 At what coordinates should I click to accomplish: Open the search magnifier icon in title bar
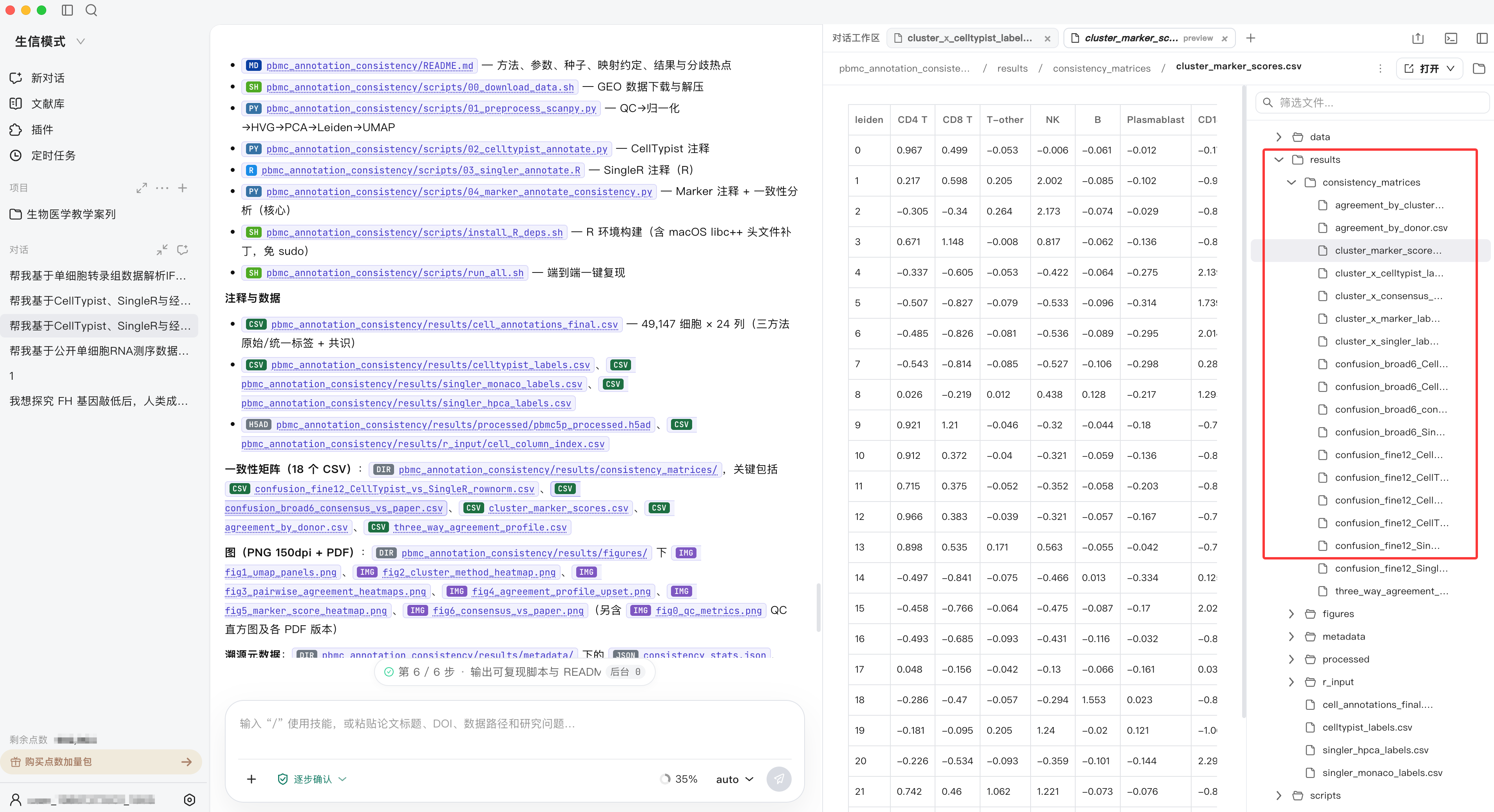tap(91, 10)
